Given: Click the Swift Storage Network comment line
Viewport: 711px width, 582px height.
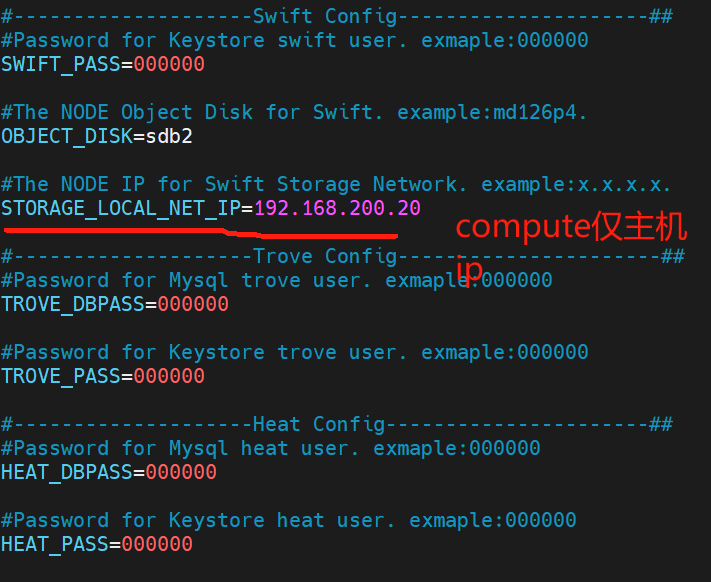Looking at the screenshot, I should [336, 184].
